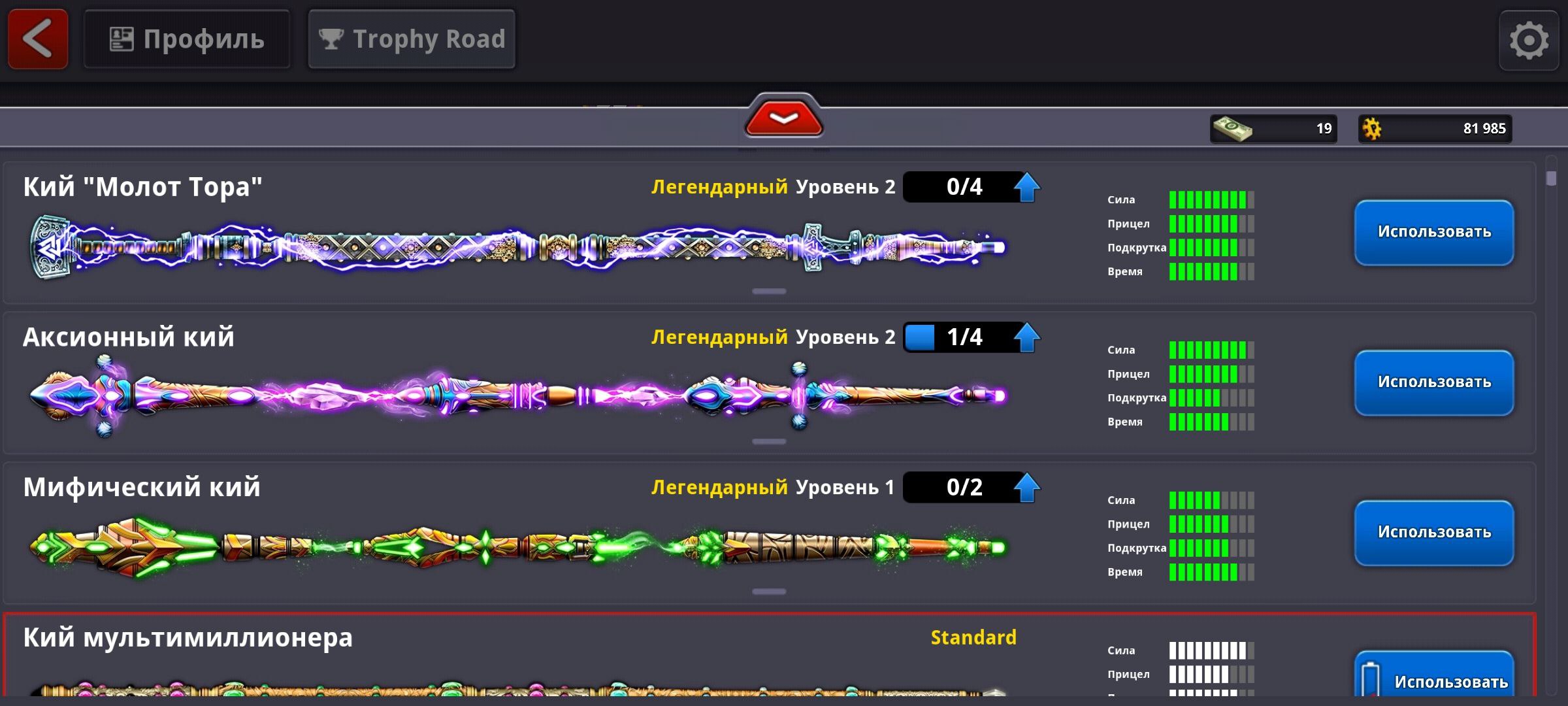
Task: Click Время stat bar of Мифический кий
Action: click(1211, 572)
